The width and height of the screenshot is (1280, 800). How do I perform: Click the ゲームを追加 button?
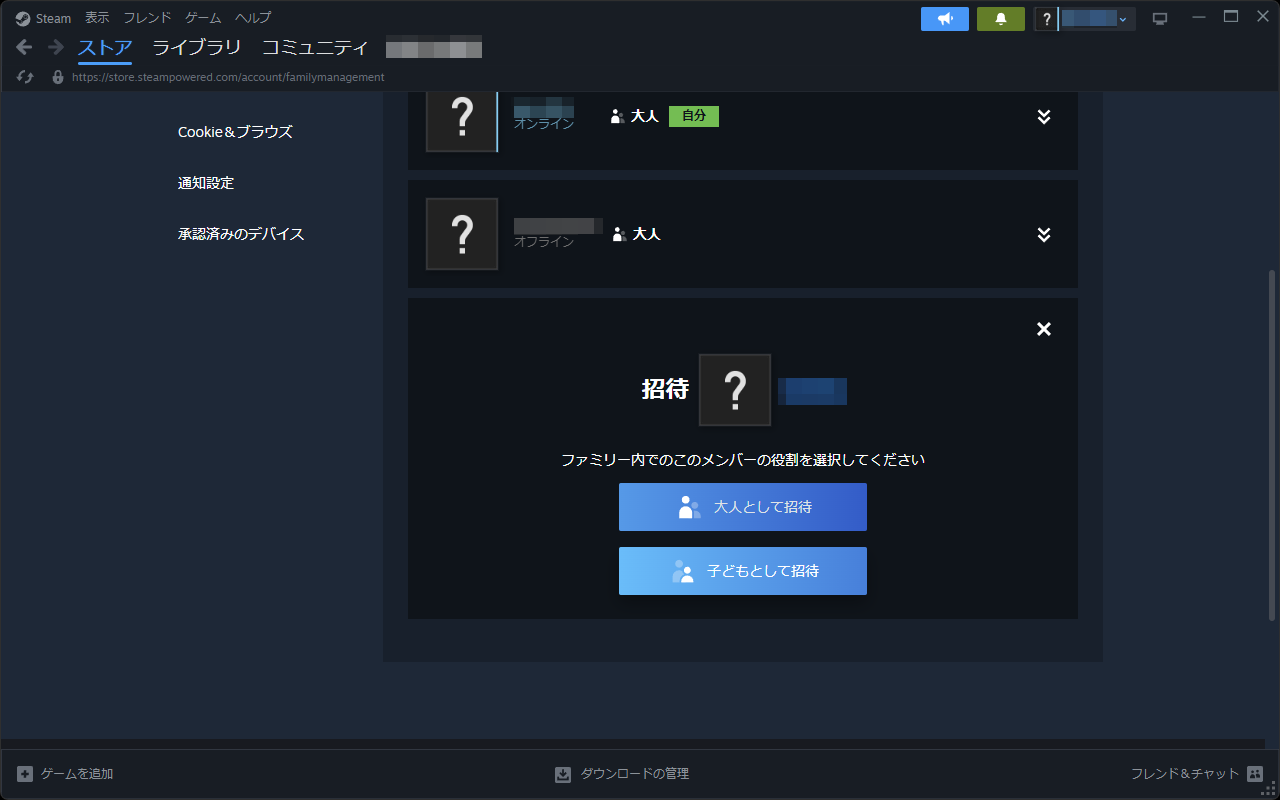(x=65, y=774)
